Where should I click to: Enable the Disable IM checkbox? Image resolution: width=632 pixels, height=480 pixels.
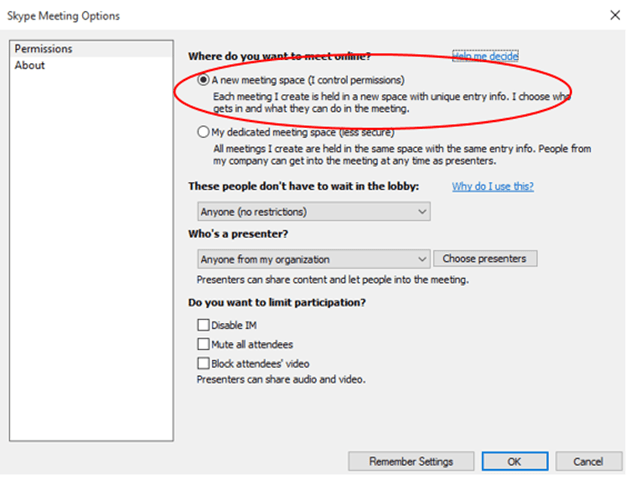pos(203,325)
